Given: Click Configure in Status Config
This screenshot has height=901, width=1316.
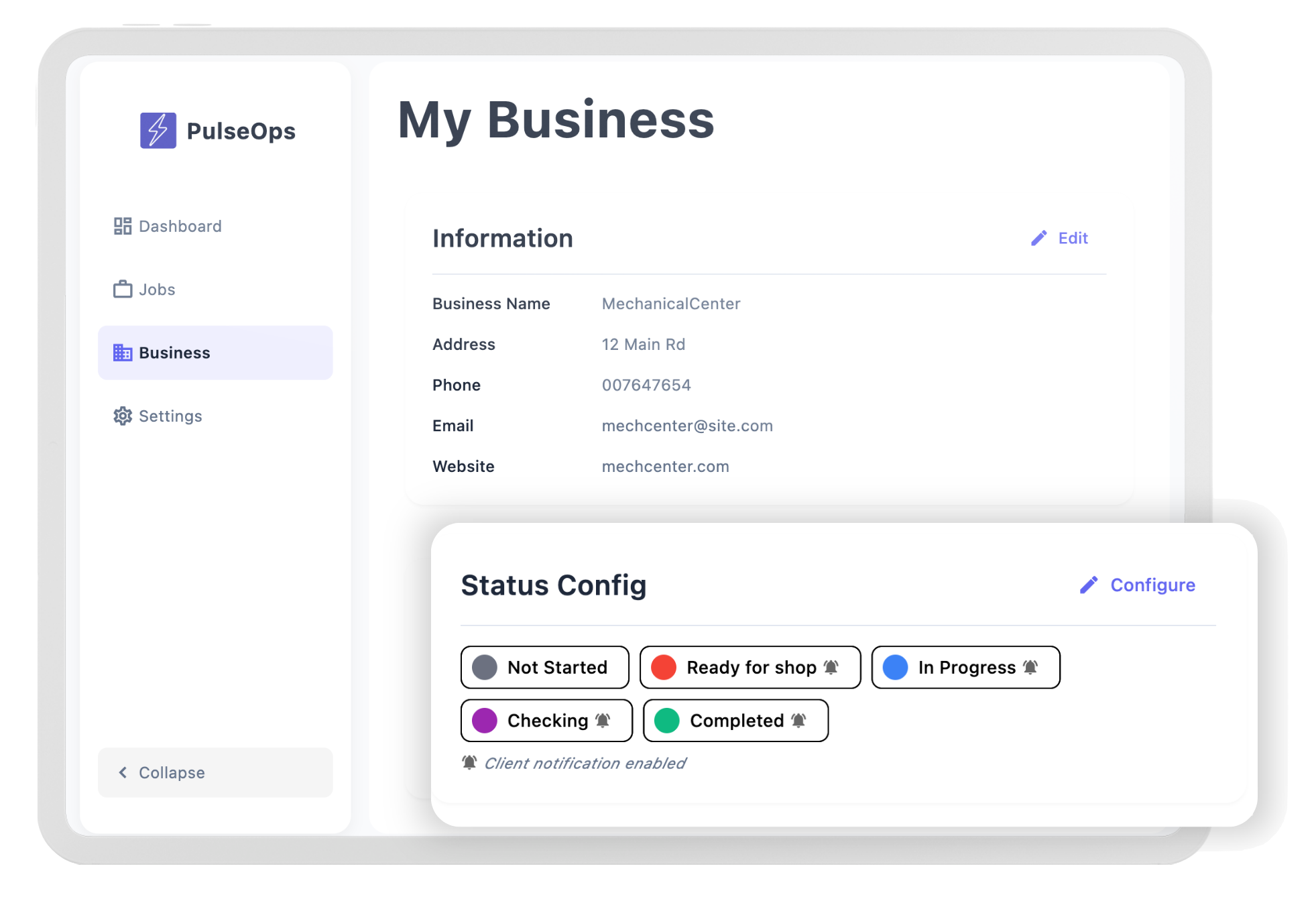Looking at the screenshot, I should pyautogui.click(x=1138, y=585).
